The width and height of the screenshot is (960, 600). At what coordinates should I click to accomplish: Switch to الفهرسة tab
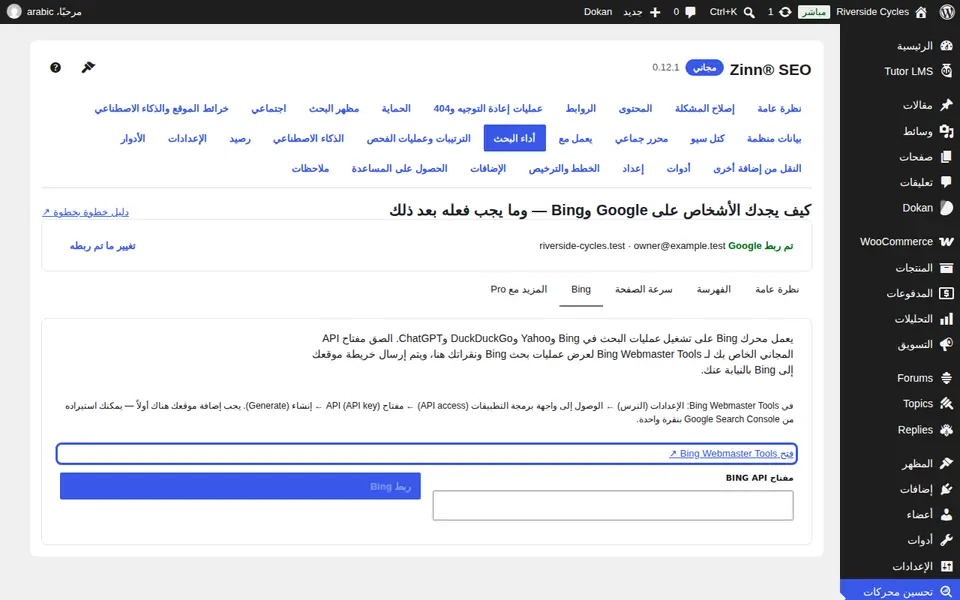pos(714,289)
